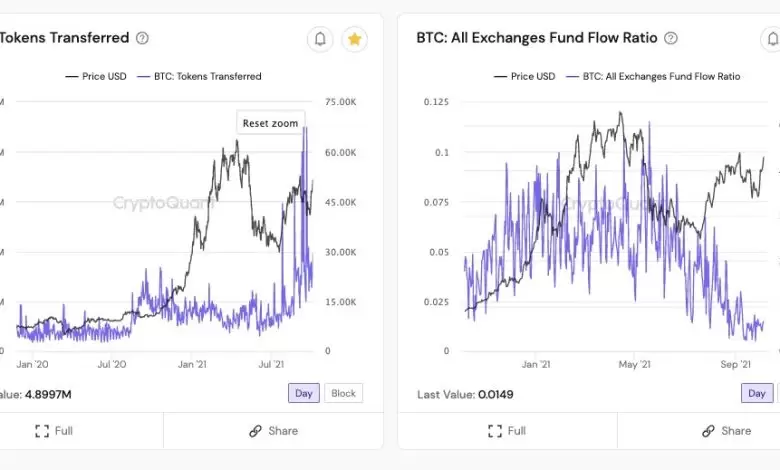This screenshot has height=470, width=780.
Task: Click the CryptoQuant watermark on Tokens Transferred chart
Action: pos(162,203)
